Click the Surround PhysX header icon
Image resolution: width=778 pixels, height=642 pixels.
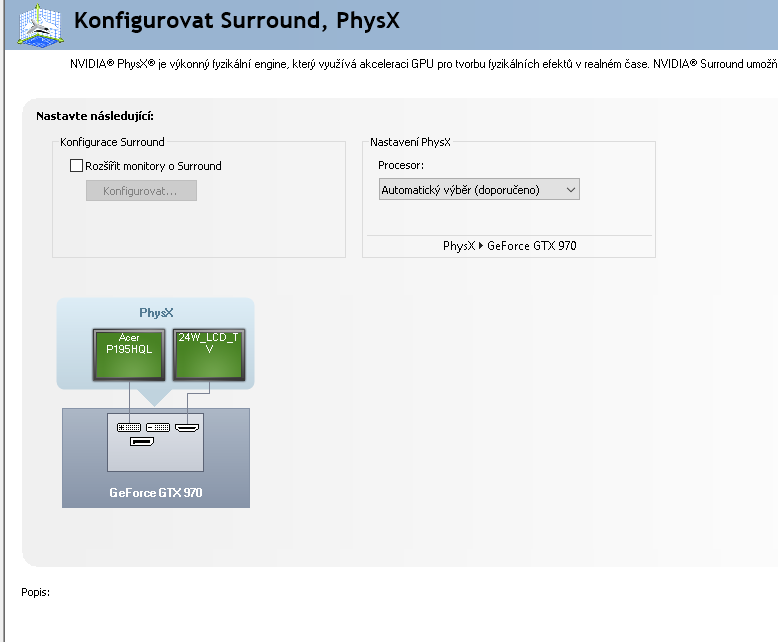pyautogui.click(x=41, y=25)
